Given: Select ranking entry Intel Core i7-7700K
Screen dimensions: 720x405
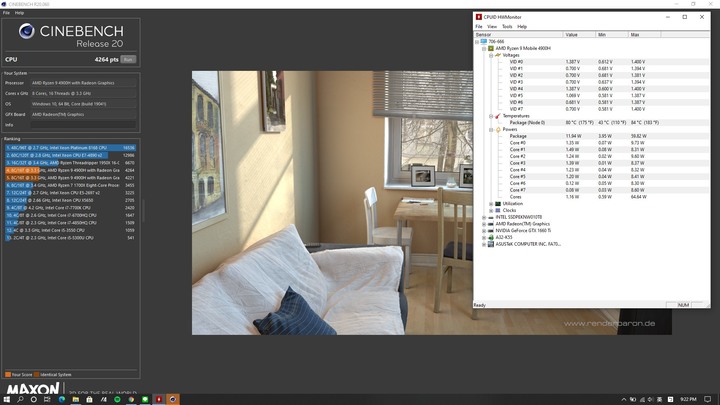Looking at the screenshot, I should click(70, 208).
